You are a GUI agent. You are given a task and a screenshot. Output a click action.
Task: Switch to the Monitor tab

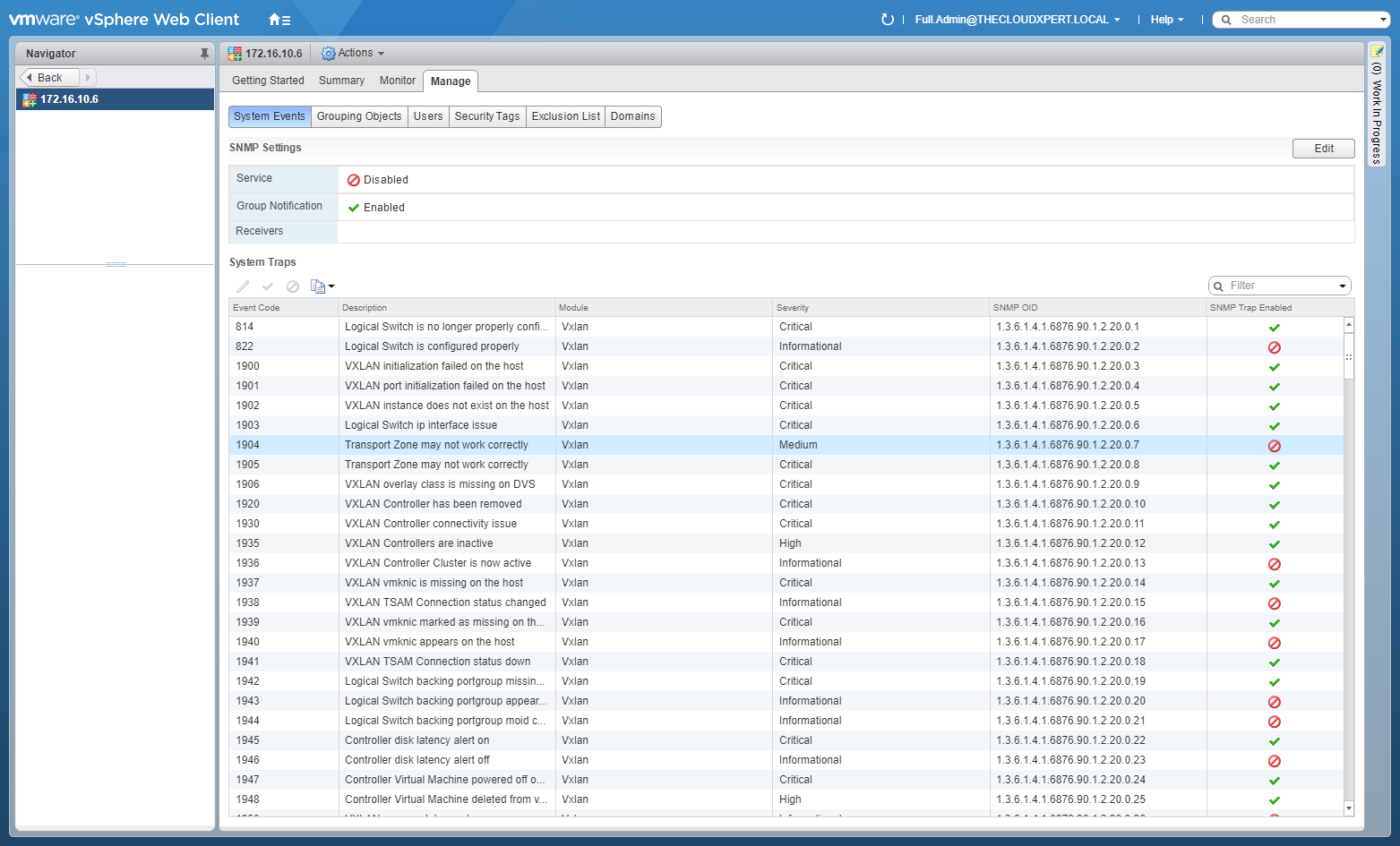[x=397, y=81]
